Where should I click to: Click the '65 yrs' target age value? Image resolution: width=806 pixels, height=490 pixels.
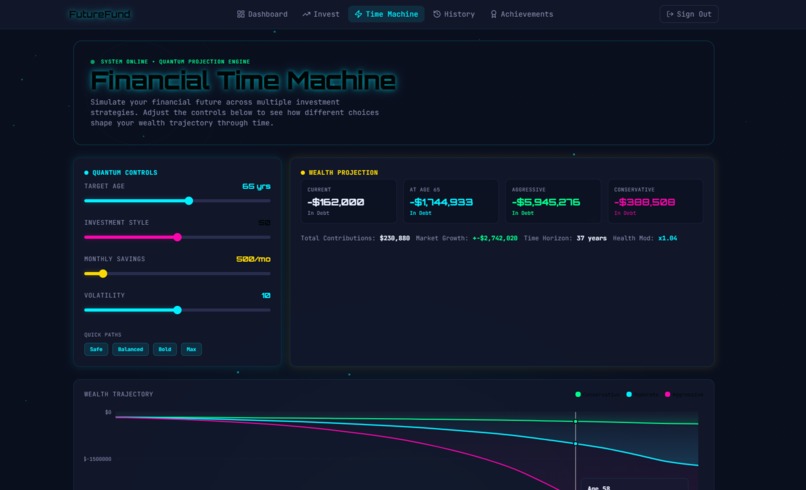point(256,186)
